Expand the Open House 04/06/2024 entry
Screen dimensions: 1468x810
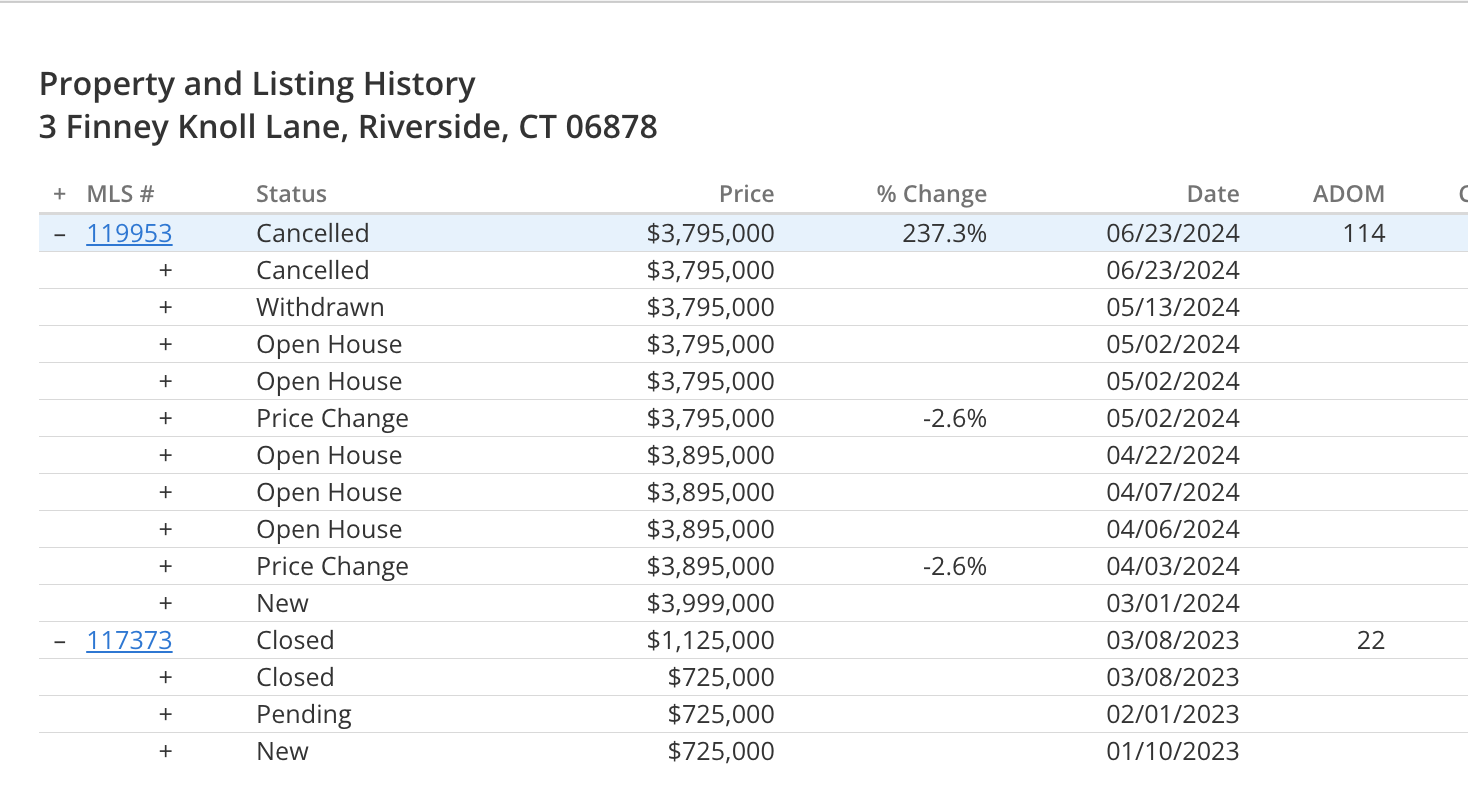(x=166, y=529)
